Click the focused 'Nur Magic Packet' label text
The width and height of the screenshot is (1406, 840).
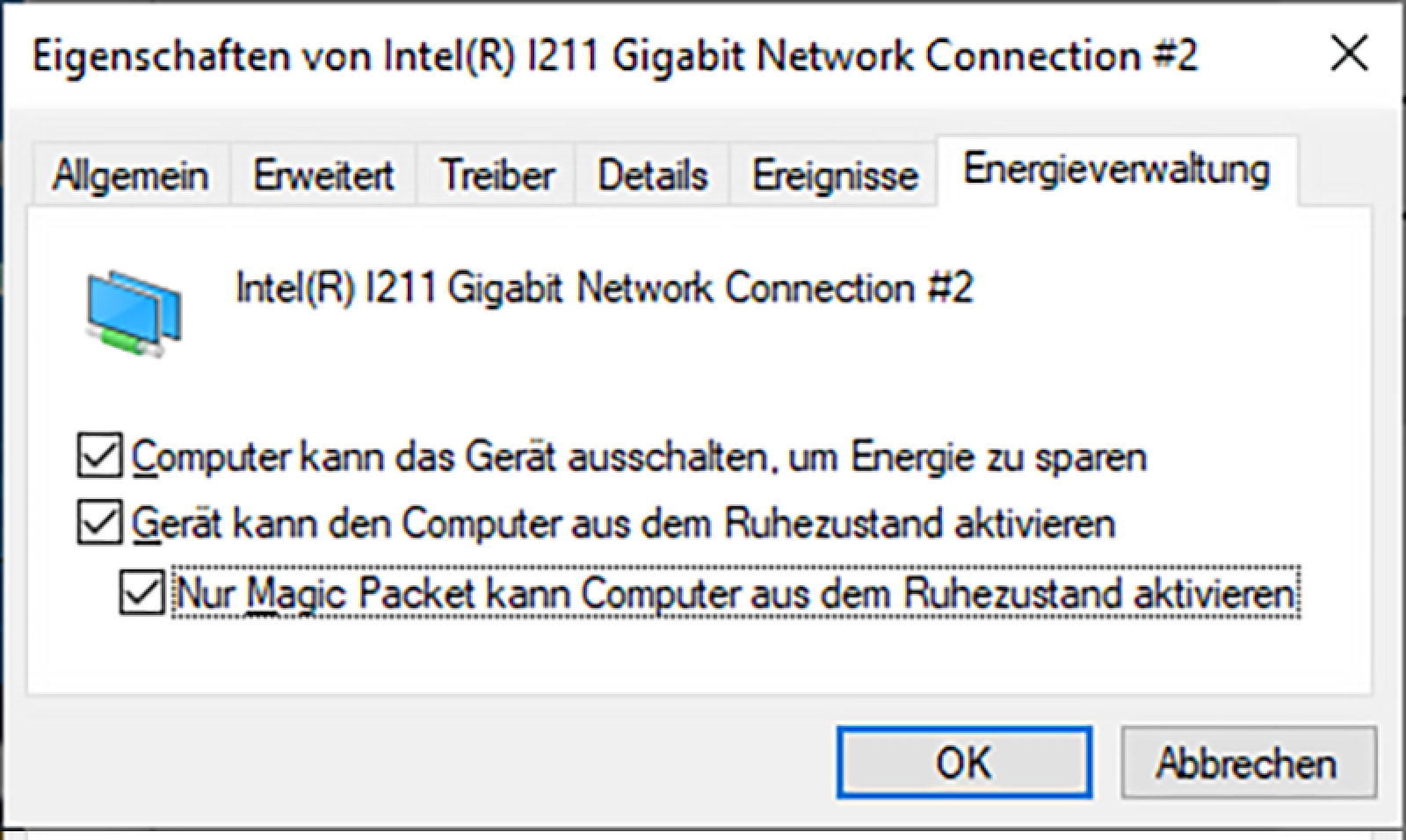click(735, 594)
